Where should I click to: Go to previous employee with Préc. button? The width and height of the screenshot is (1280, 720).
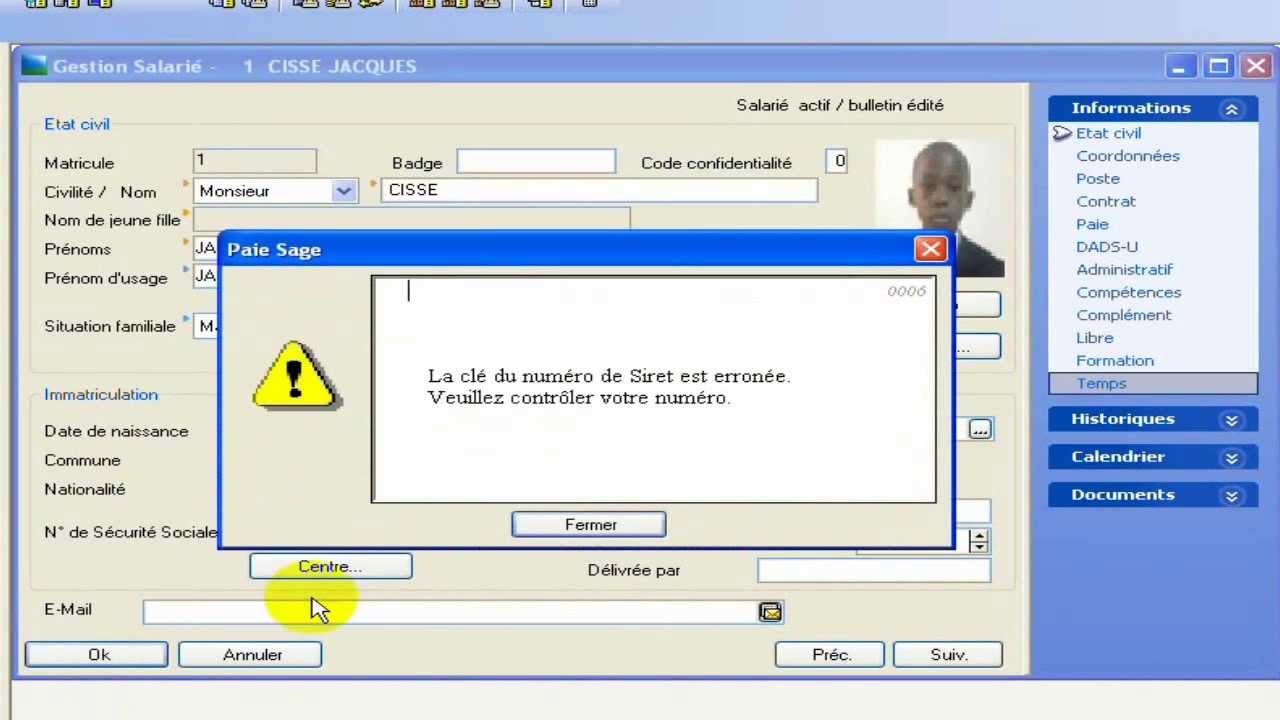pos(830,655)
